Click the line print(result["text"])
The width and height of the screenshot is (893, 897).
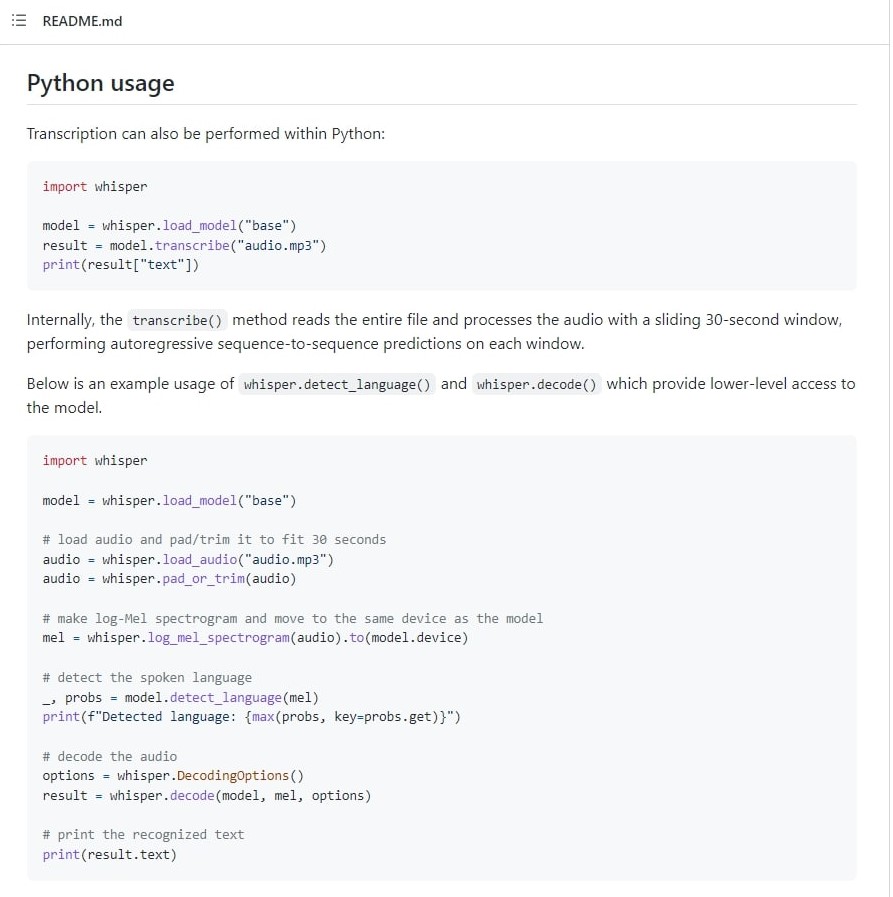tap(121, 265)
